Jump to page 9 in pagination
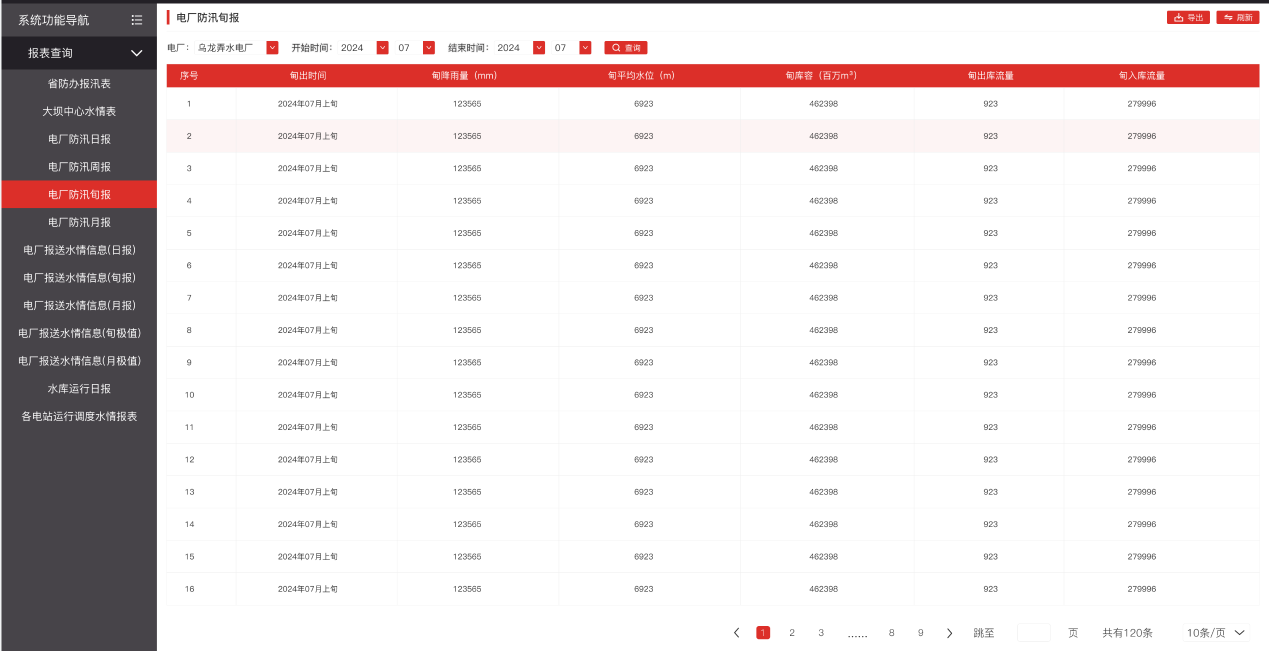The height and width of the screenshot is (651, 1269). tap(921, 633)
